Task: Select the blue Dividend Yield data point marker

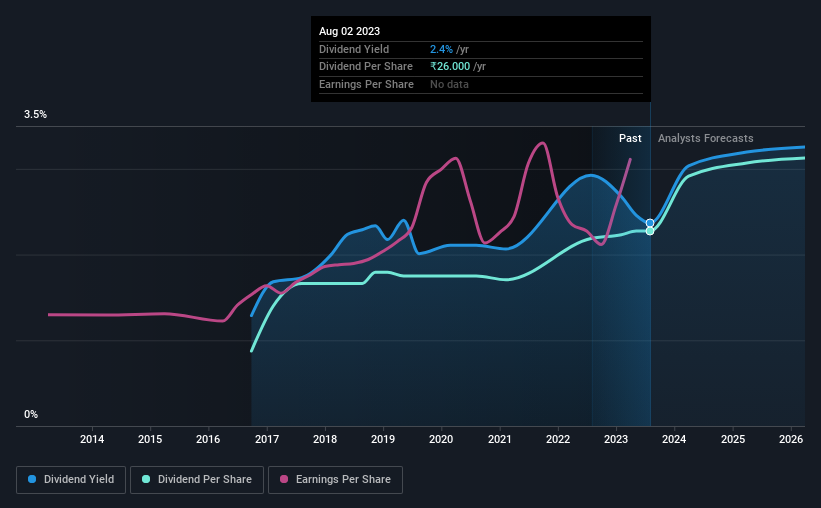Action: coord(650,223)
